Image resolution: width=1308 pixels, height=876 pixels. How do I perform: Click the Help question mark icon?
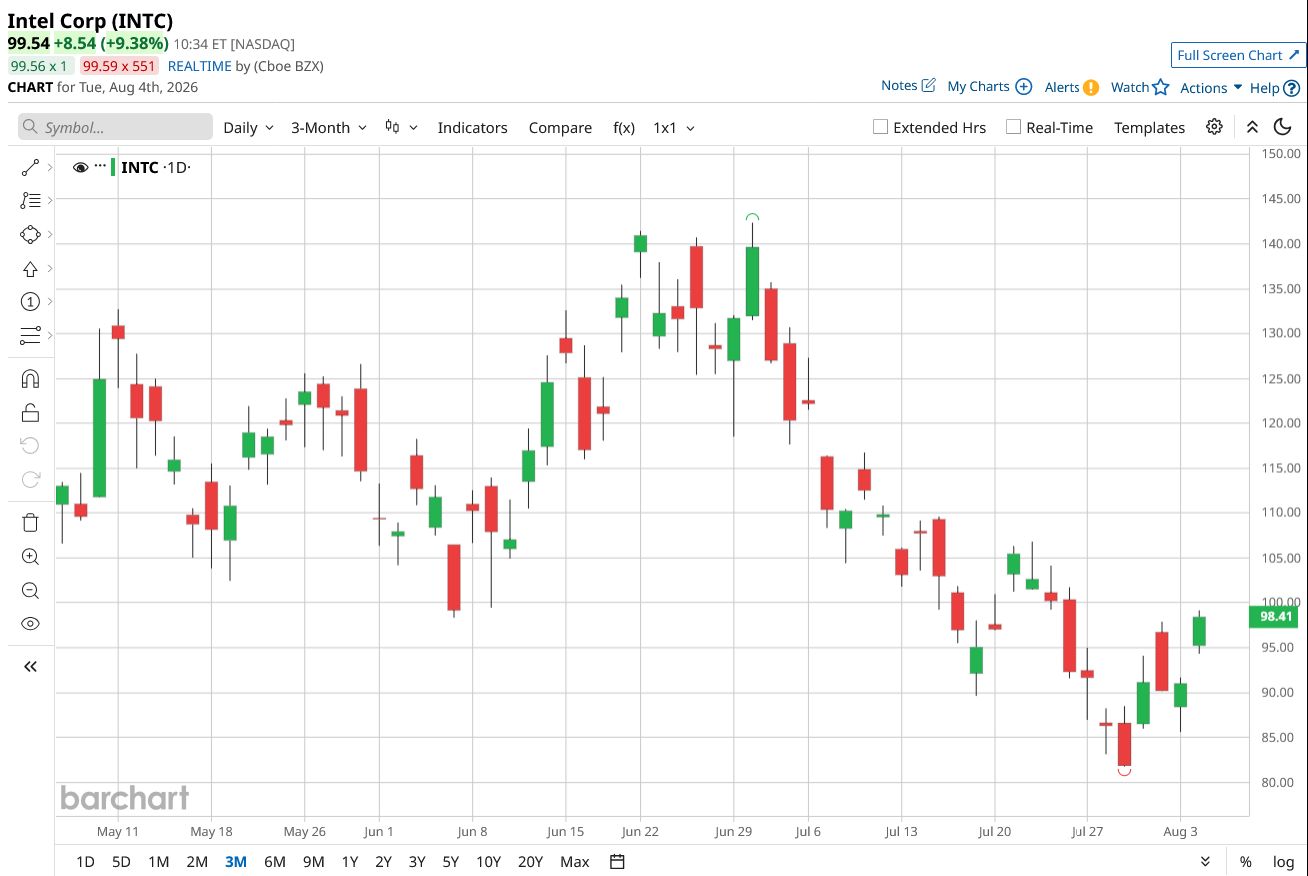(x=1291, y=88)
